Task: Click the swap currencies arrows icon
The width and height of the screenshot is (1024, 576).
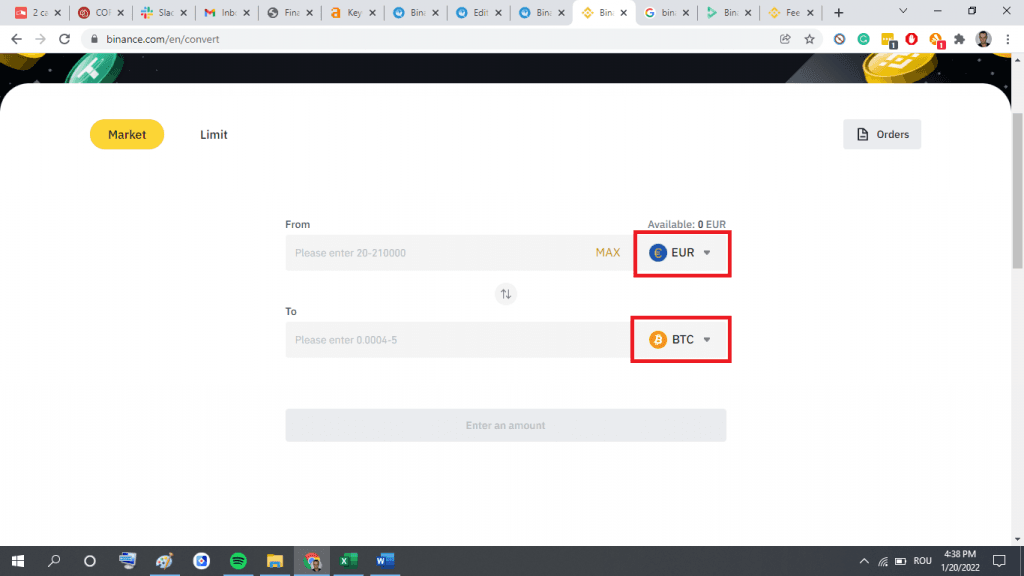Action: (506, 294)
